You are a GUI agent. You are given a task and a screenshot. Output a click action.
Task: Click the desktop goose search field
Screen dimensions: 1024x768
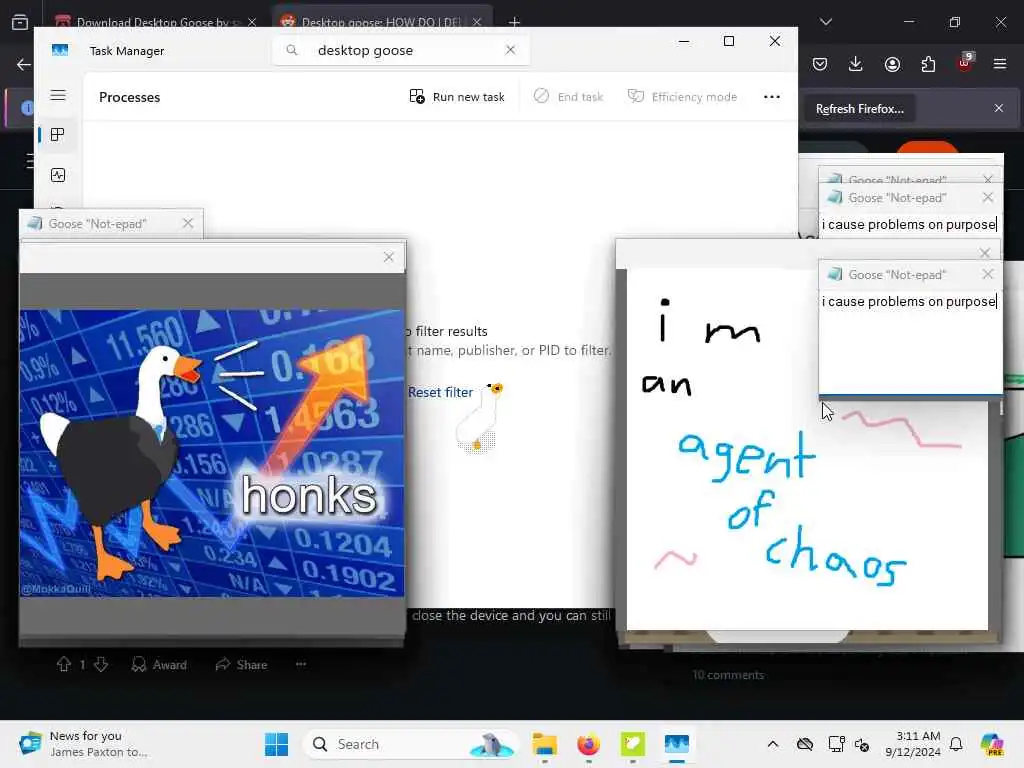tap(400, 50)
